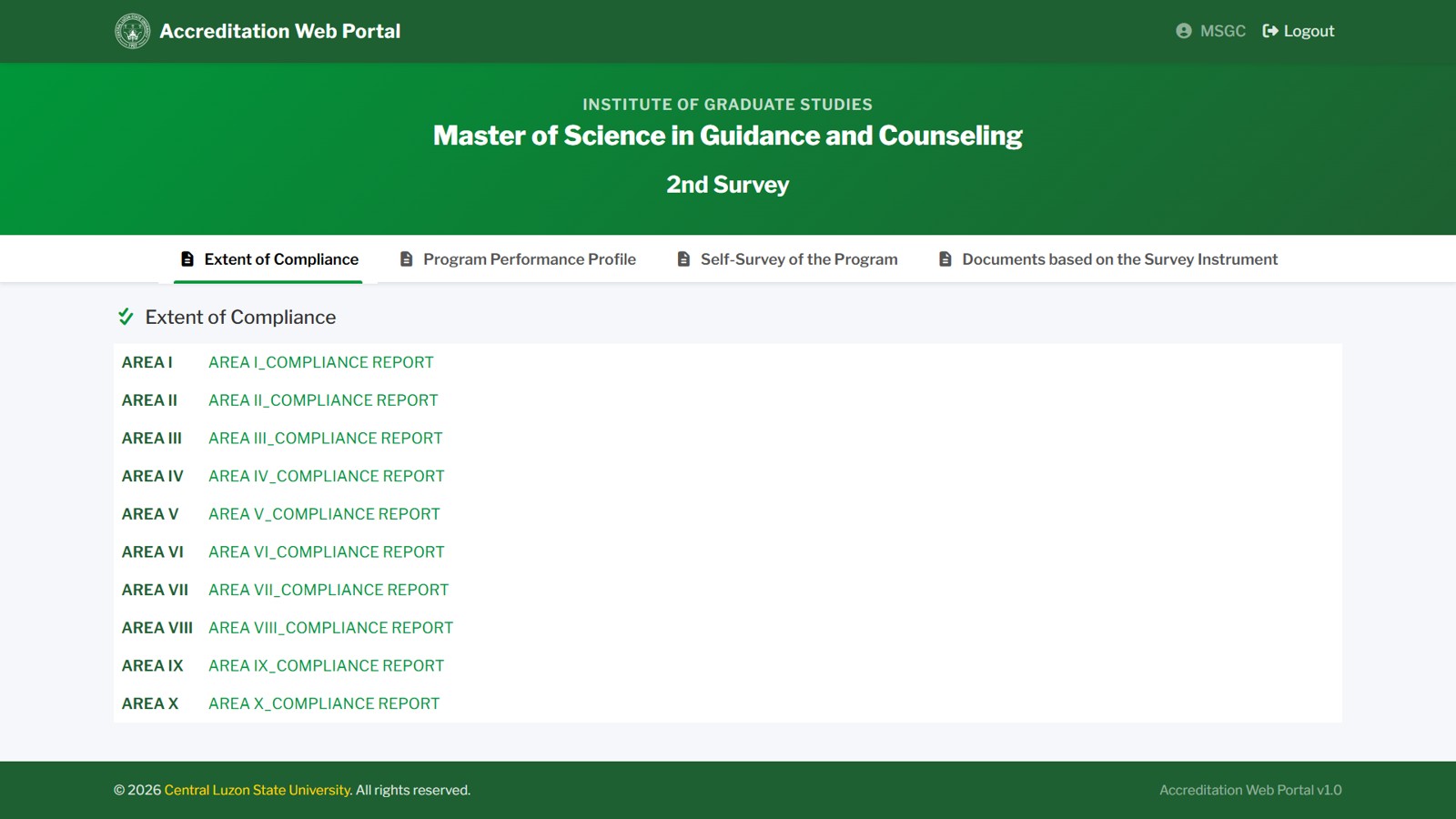Click the Logout text link
This screenshot has height=819, width=1456.
1309,31
